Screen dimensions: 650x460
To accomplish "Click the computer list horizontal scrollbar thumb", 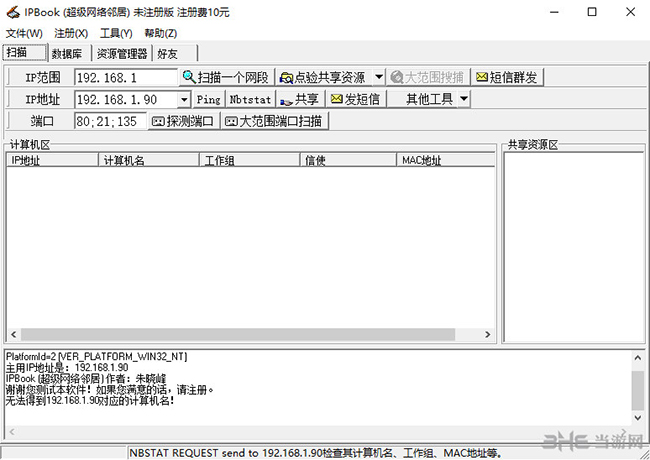I will pyautogui.click(x=238, y=334).
